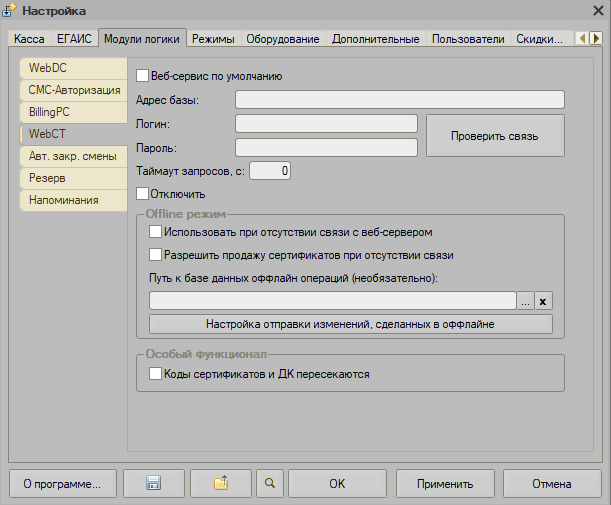The height and width of the screenshot is (505, 611).
Task: Focus the Таймаут запросов number field
Action: [270, 171]
